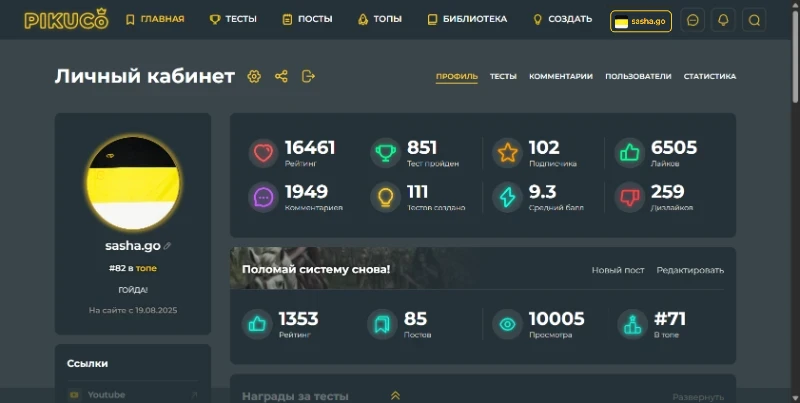The height and width of the screenshot is (403, 800).
Task: Click the pencil edit icon next to sasha.go
Action: (x=167, y=246)
